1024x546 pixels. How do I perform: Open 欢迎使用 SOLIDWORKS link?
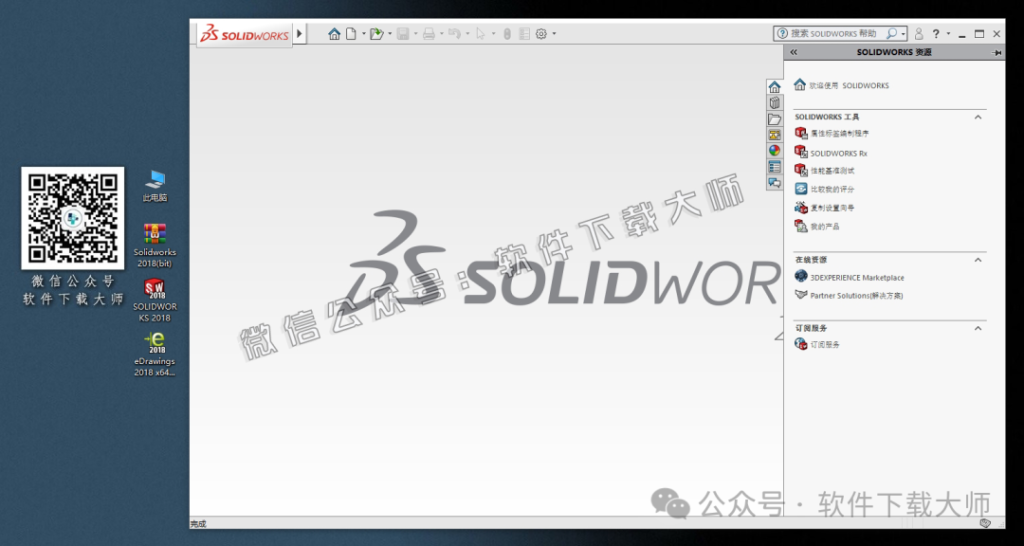point(849,86)
